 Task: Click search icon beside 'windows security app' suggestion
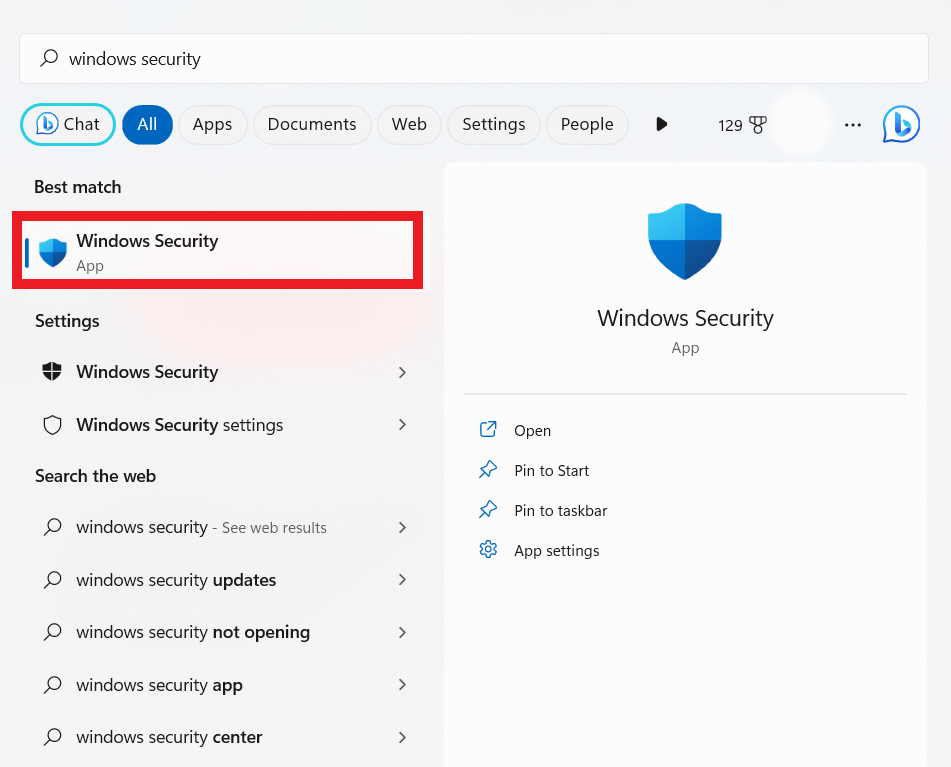tap(53, 685)
